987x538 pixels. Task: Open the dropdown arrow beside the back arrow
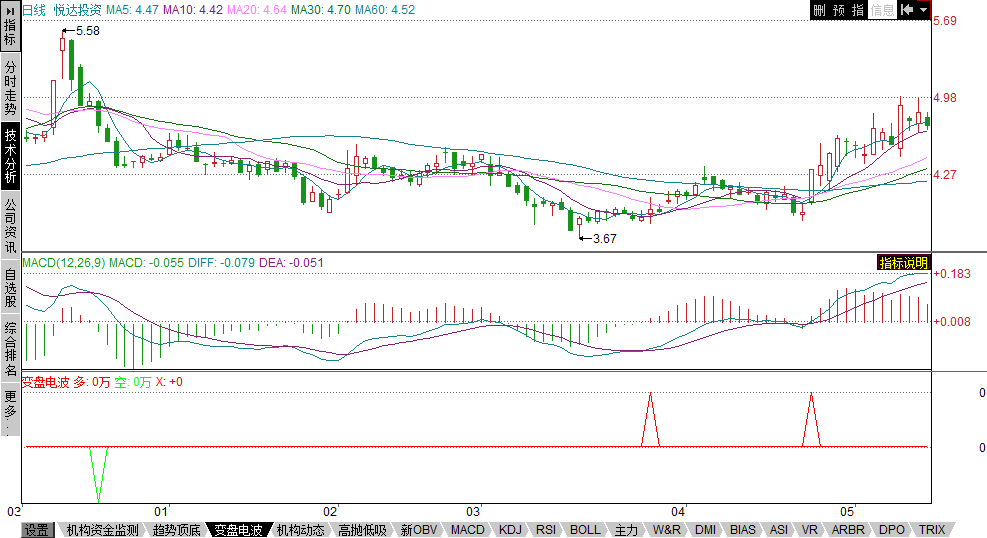pyautogui.click(x=923, y=10)
